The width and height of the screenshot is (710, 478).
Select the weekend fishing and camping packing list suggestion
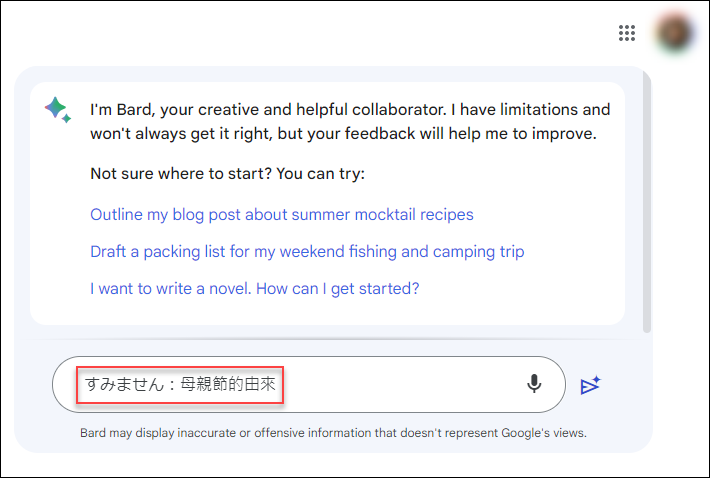point(307,252)
